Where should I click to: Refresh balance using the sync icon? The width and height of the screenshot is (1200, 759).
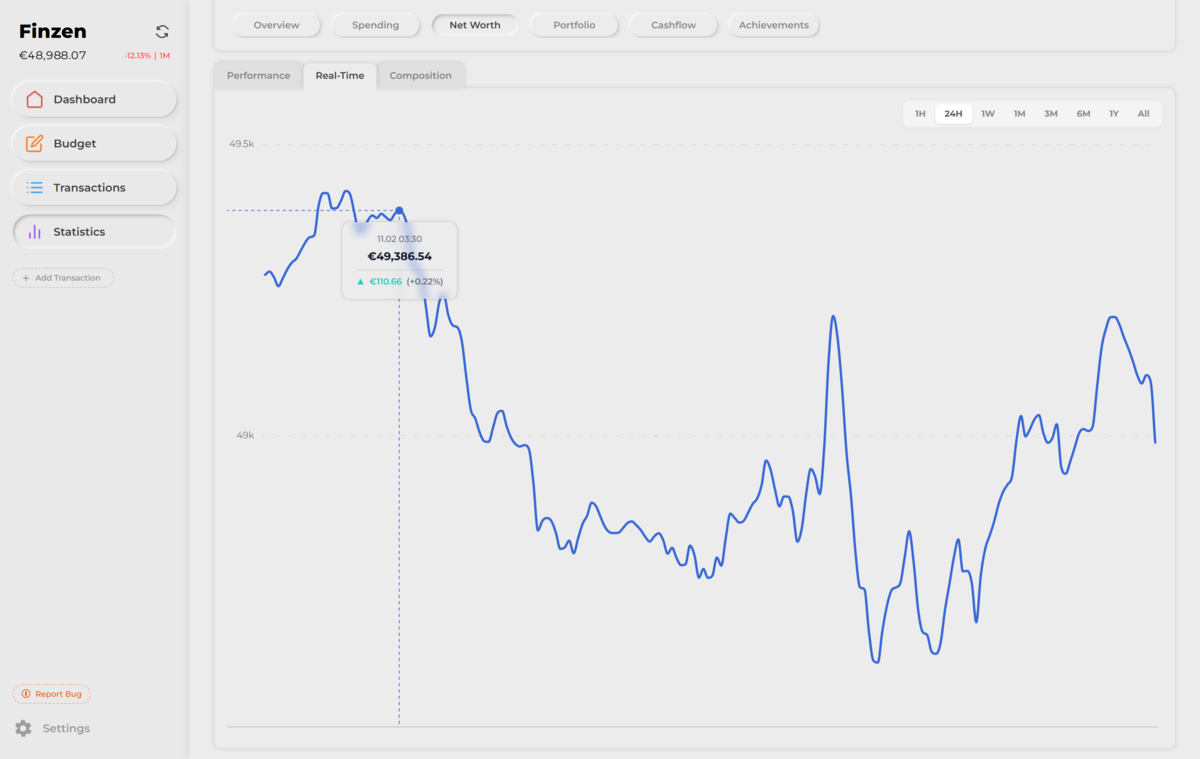pos(161,31)
